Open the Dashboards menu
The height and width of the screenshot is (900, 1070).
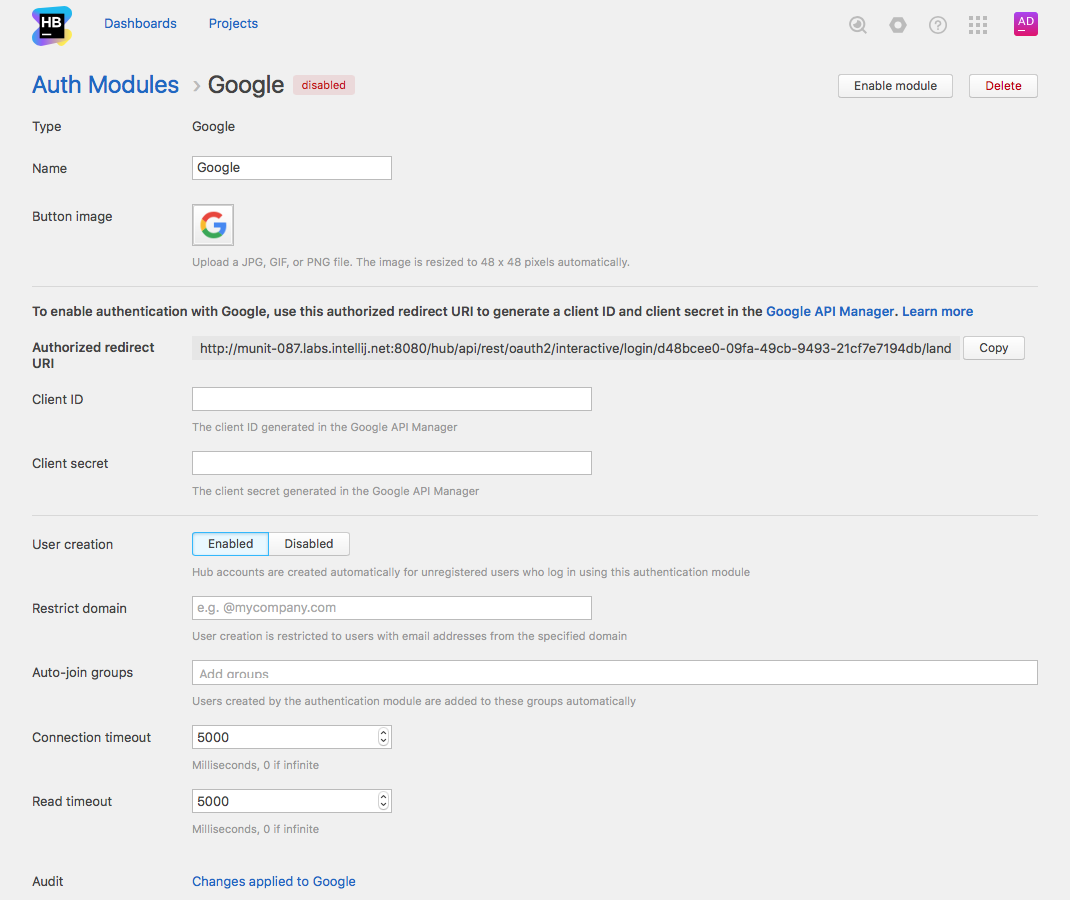point(140,24)
